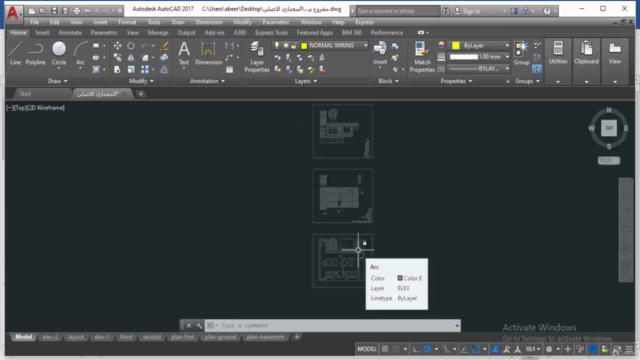Click the Erase tool icon
The height and width of the screenshot is (360, 640).
coord(164,46)
